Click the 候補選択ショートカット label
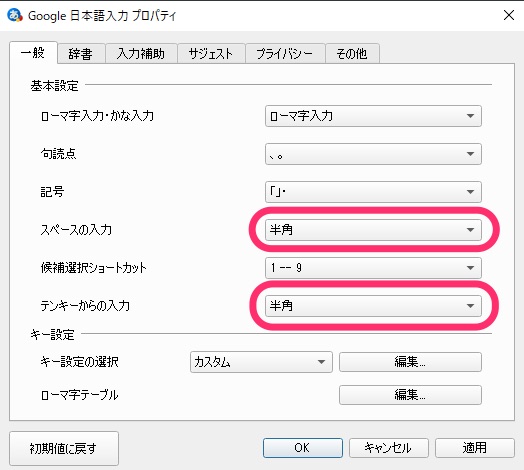The width and height of the screenshot is (524, 470). tap(94, 268)
